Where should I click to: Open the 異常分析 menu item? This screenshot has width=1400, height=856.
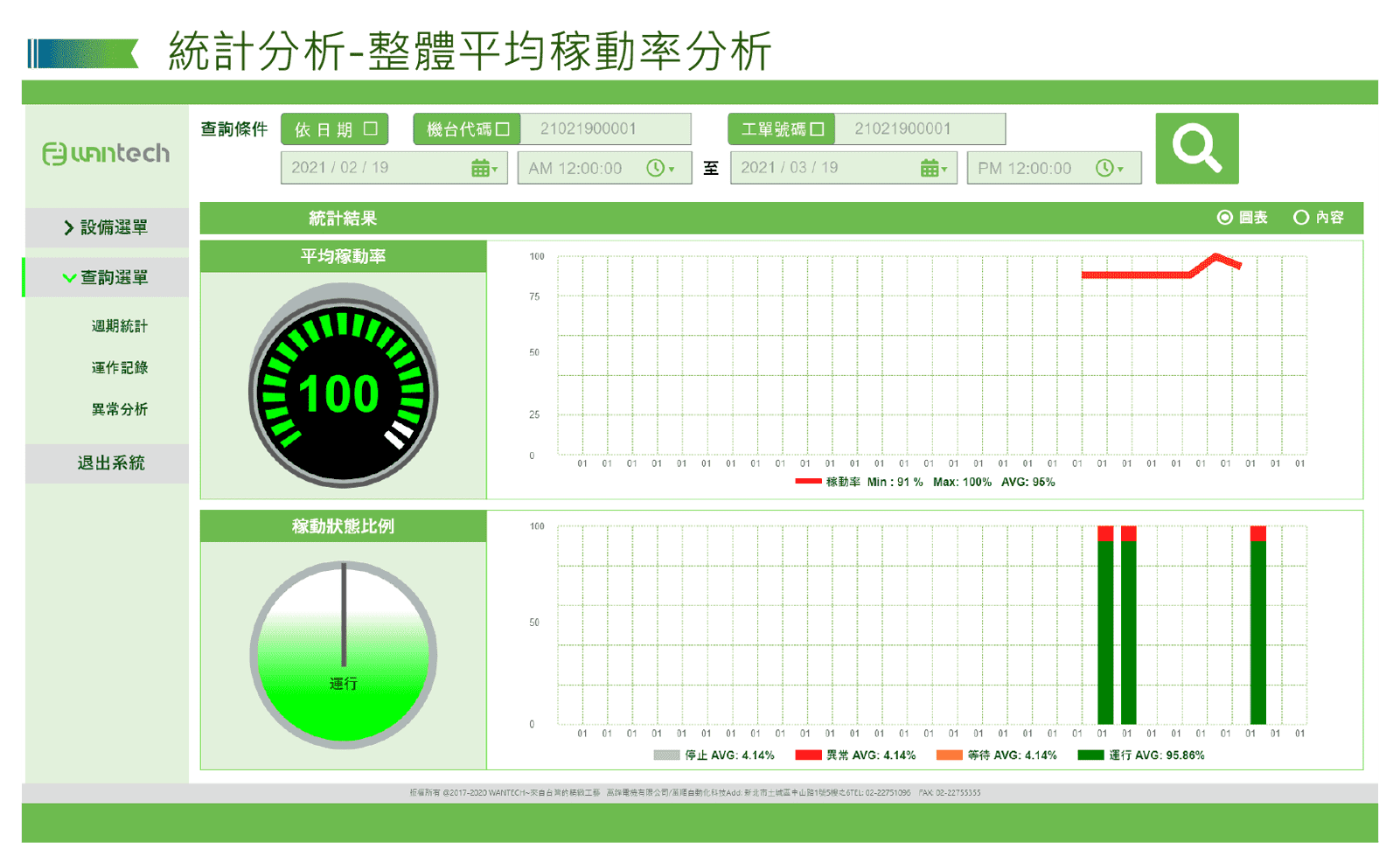pyautogui.click(x=120, y=409)
